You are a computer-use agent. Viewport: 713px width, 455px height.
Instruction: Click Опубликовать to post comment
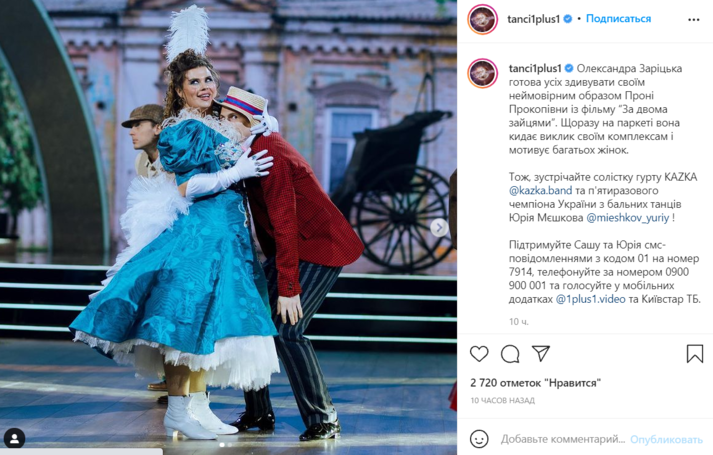(x=666, y=440)
